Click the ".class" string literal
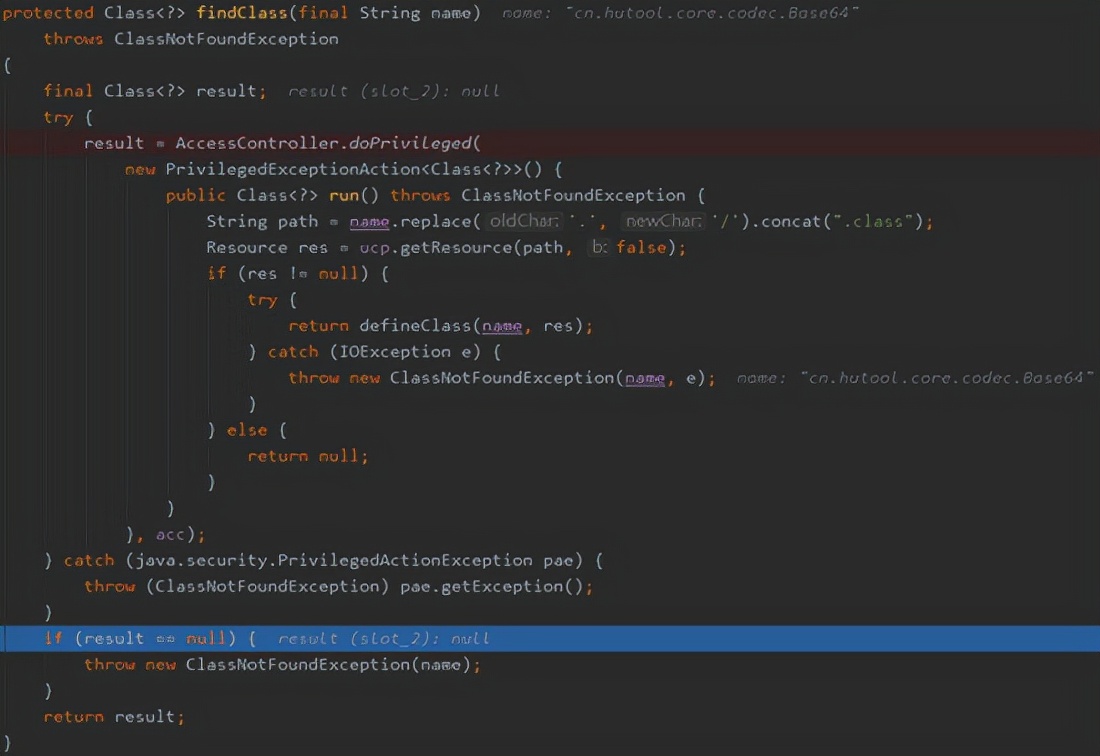1100x756 pixels. click(x=873, y=221)
